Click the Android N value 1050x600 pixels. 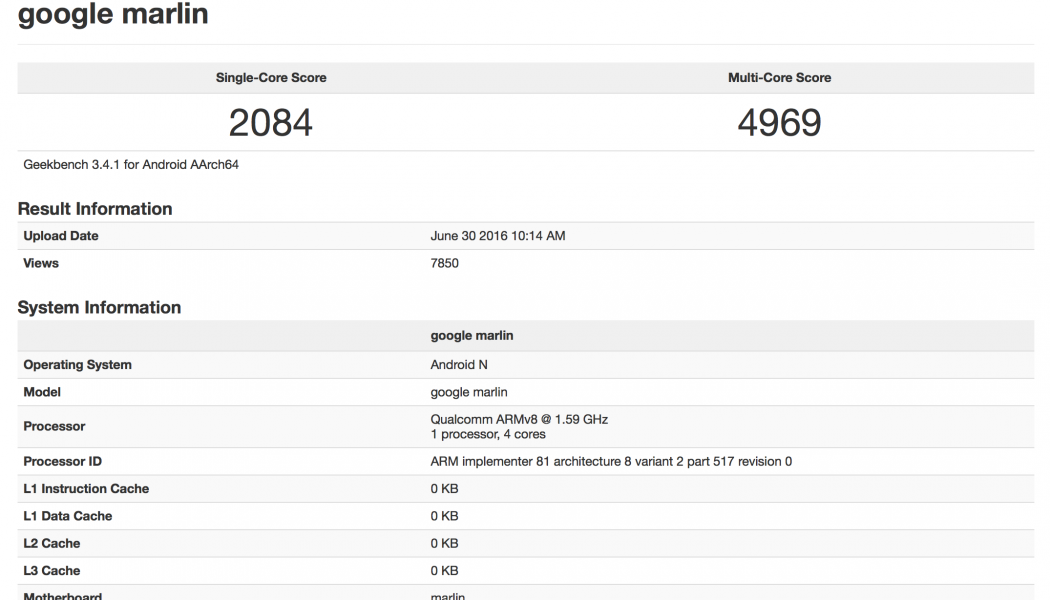click(459, 365)
